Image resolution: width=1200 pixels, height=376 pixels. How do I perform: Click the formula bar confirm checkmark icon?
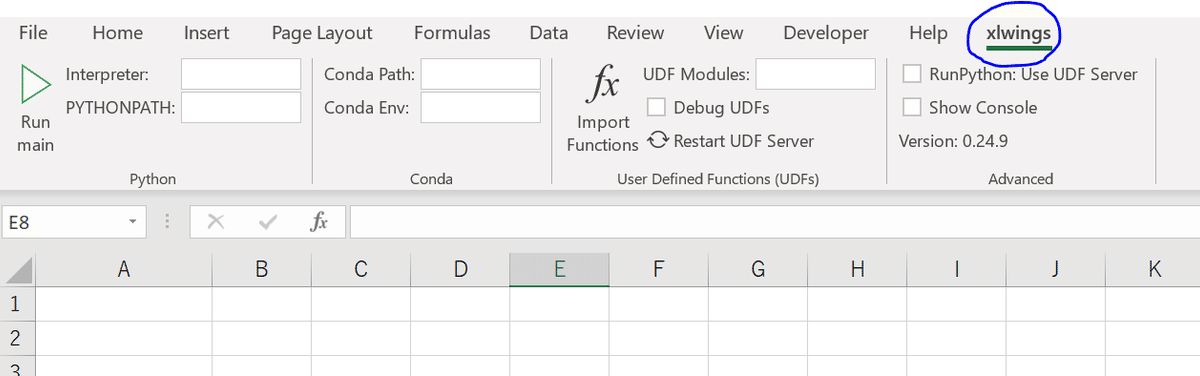[268, 223]
